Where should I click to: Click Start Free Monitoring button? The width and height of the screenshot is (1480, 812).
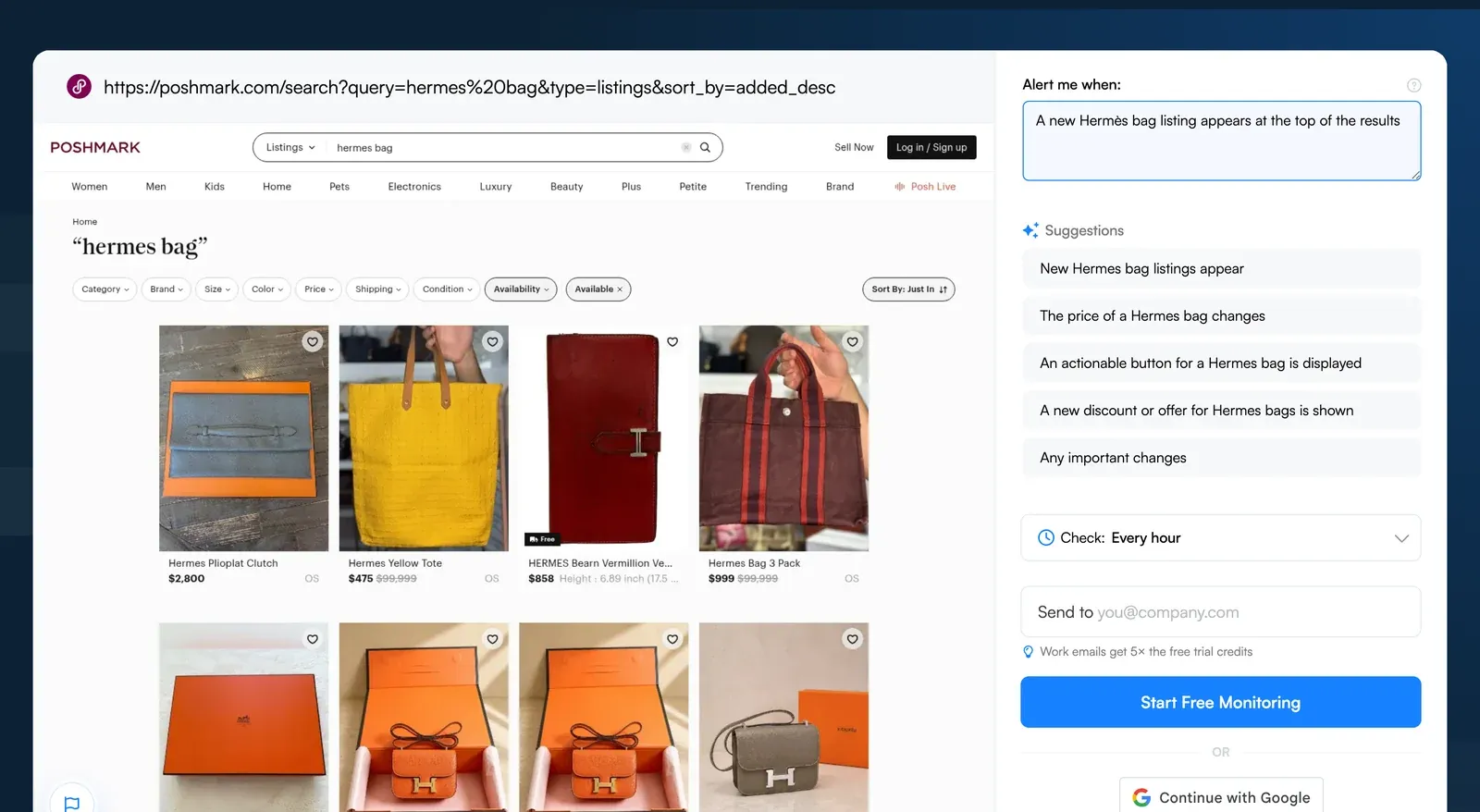click(1220, 702)
